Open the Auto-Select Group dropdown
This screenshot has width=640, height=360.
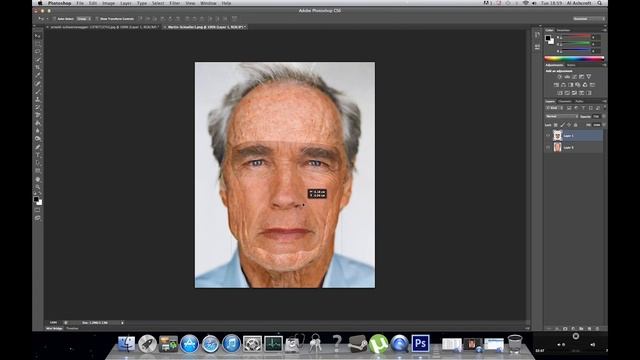click(84, 19)
